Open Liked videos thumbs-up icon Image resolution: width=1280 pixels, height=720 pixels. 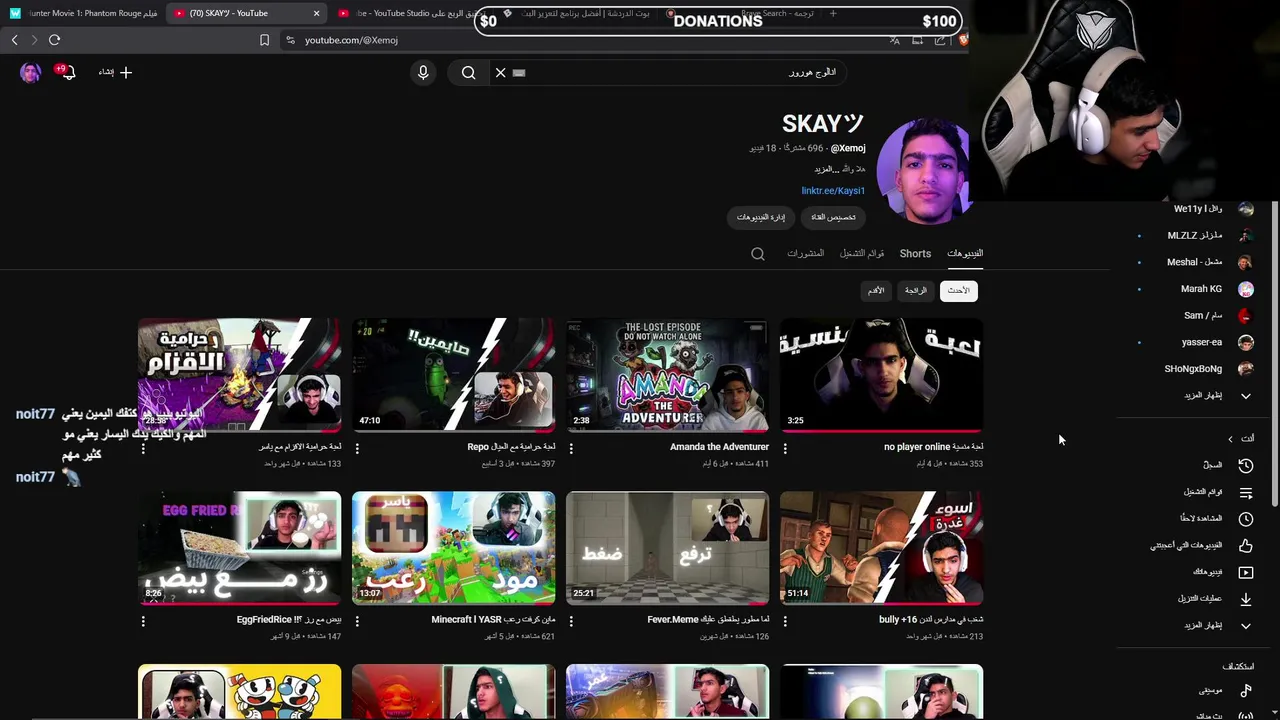tap(1245, 546)
